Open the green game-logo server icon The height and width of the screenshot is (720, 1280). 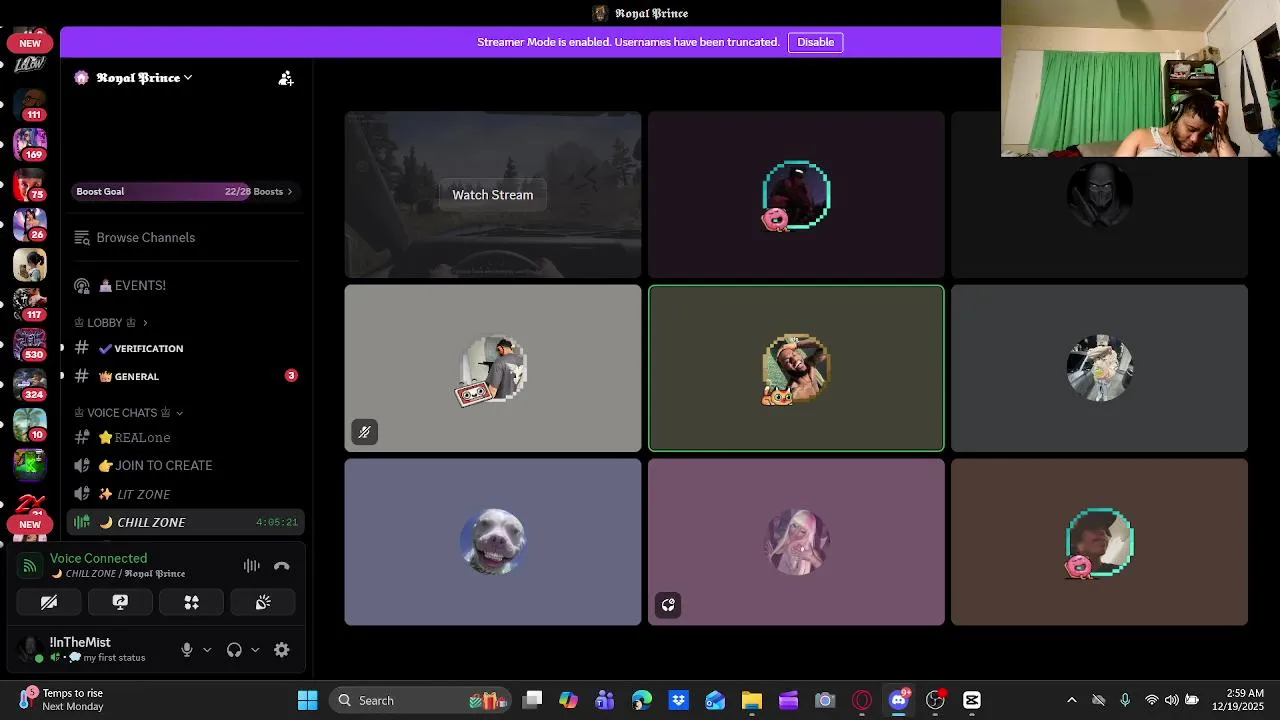pos(30,465)
